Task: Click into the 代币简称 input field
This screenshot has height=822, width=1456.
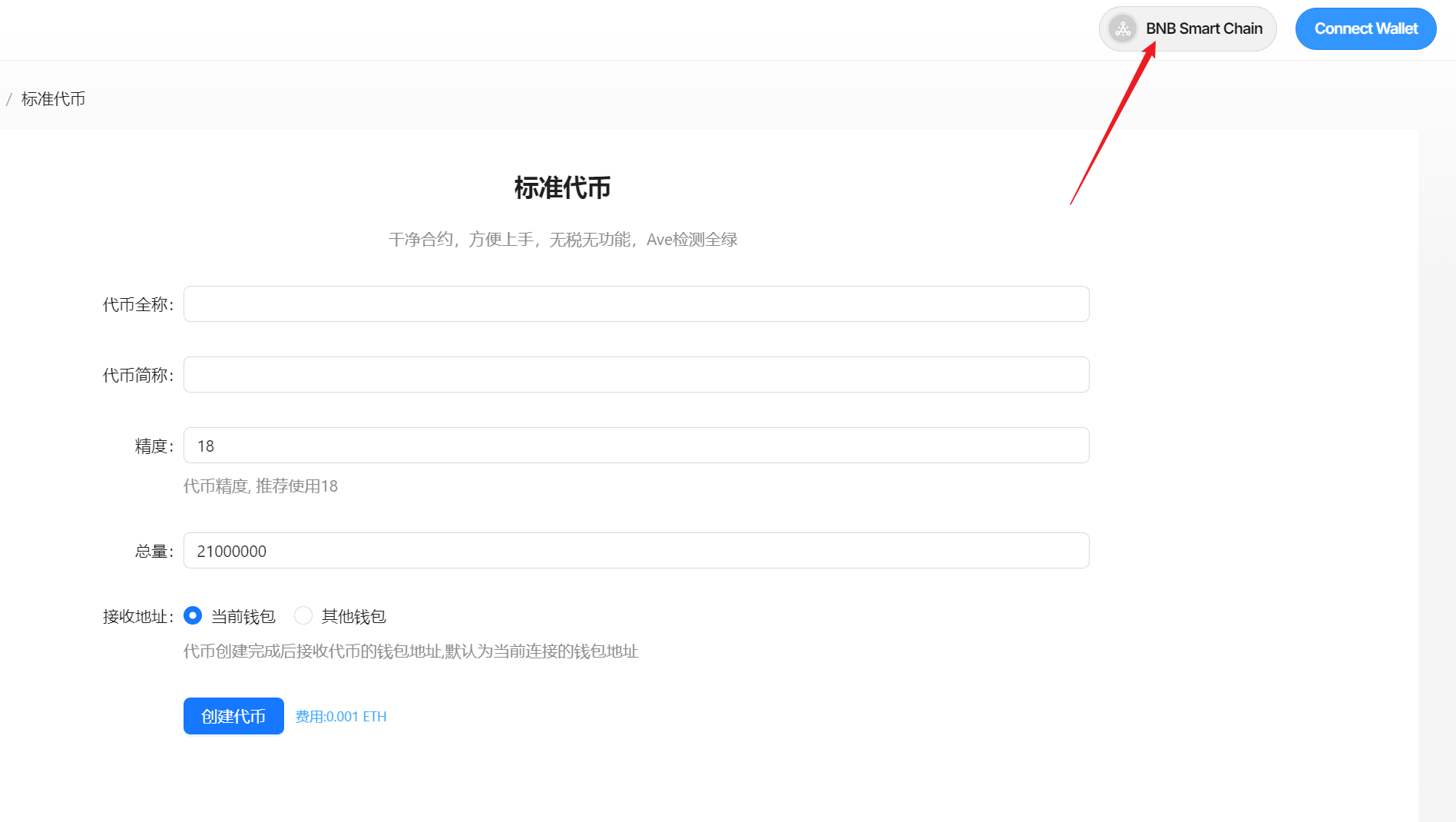Action: (x=636, y=375)
